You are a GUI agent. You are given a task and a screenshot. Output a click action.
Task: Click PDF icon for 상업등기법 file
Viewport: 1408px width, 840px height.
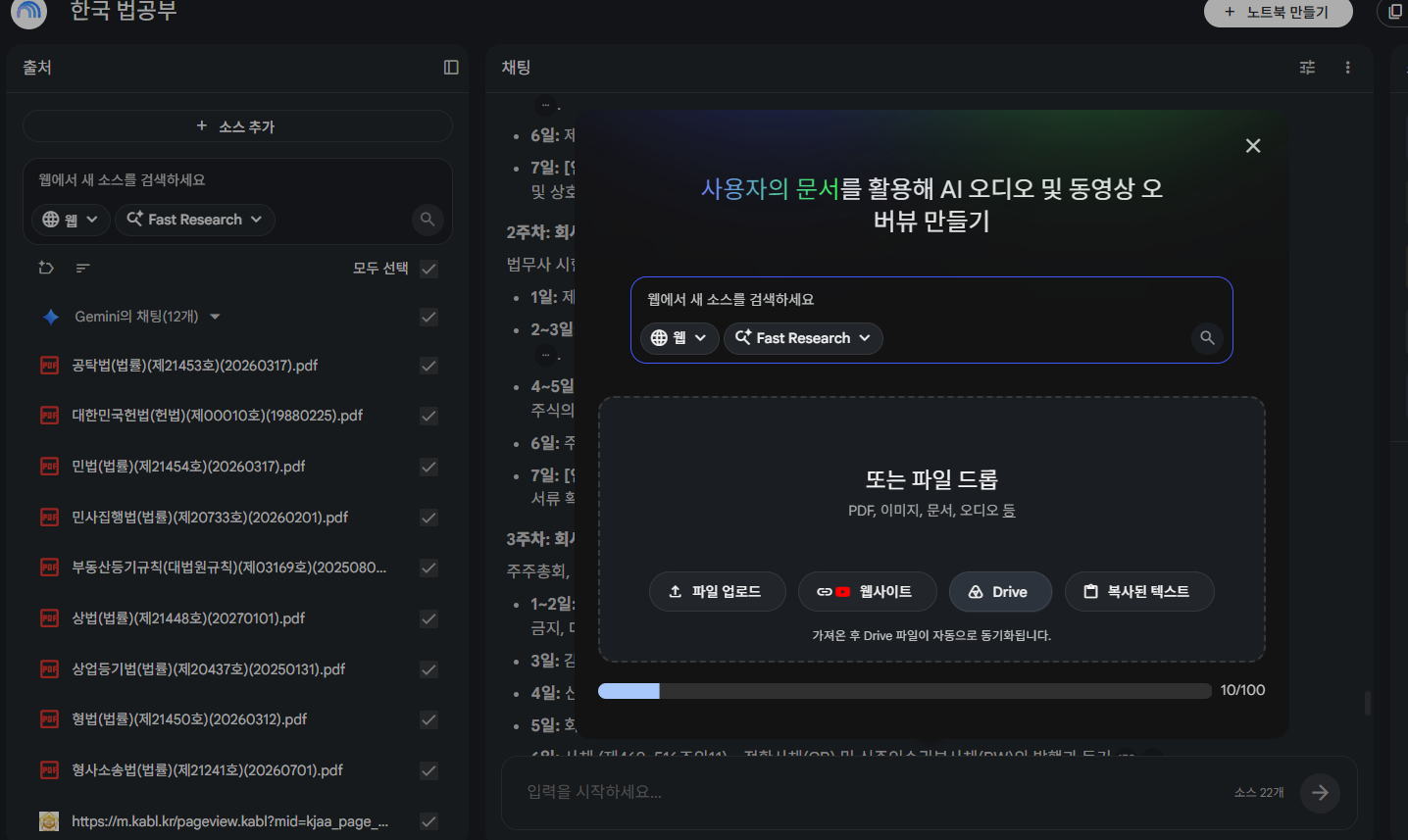click(49, 669)
